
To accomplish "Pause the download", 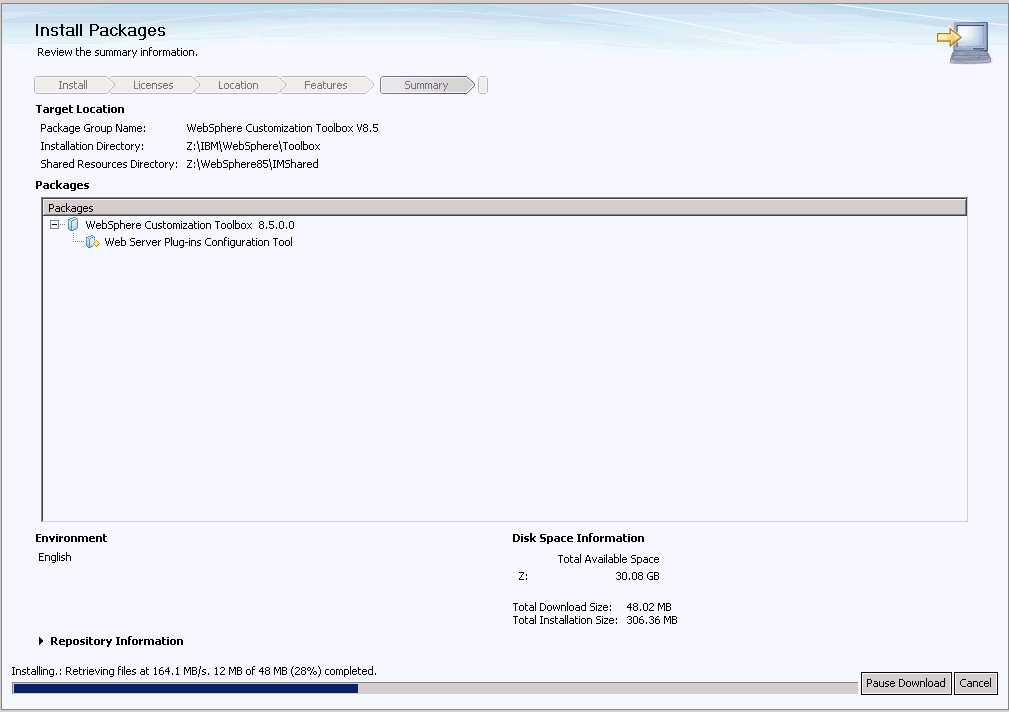I will click(x=905, y=683).
